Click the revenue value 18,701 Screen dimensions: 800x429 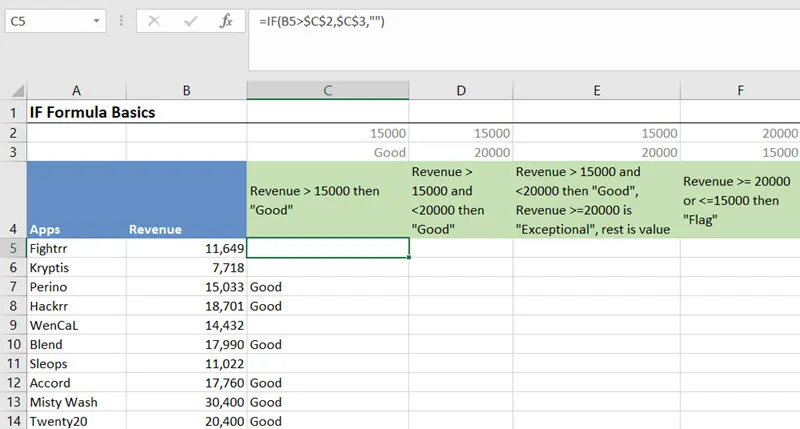[186, 306]
